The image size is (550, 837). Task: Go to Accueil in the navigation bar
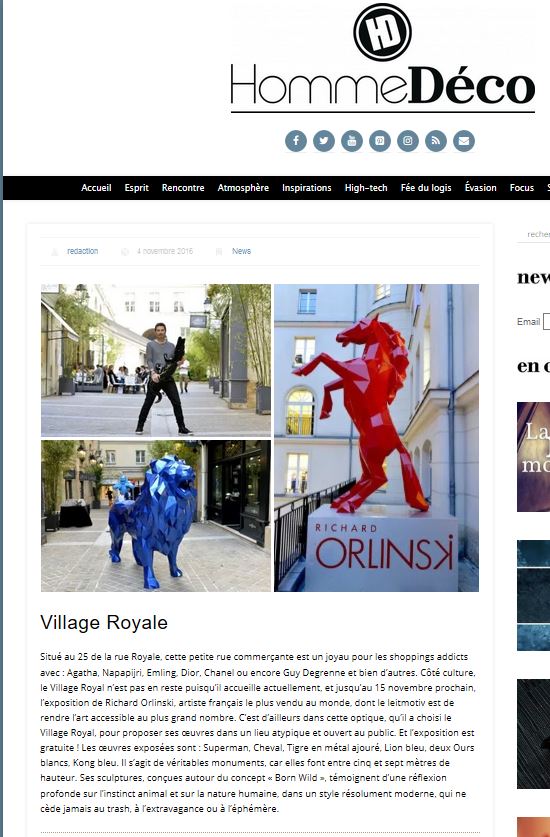(x=96, y=188)
